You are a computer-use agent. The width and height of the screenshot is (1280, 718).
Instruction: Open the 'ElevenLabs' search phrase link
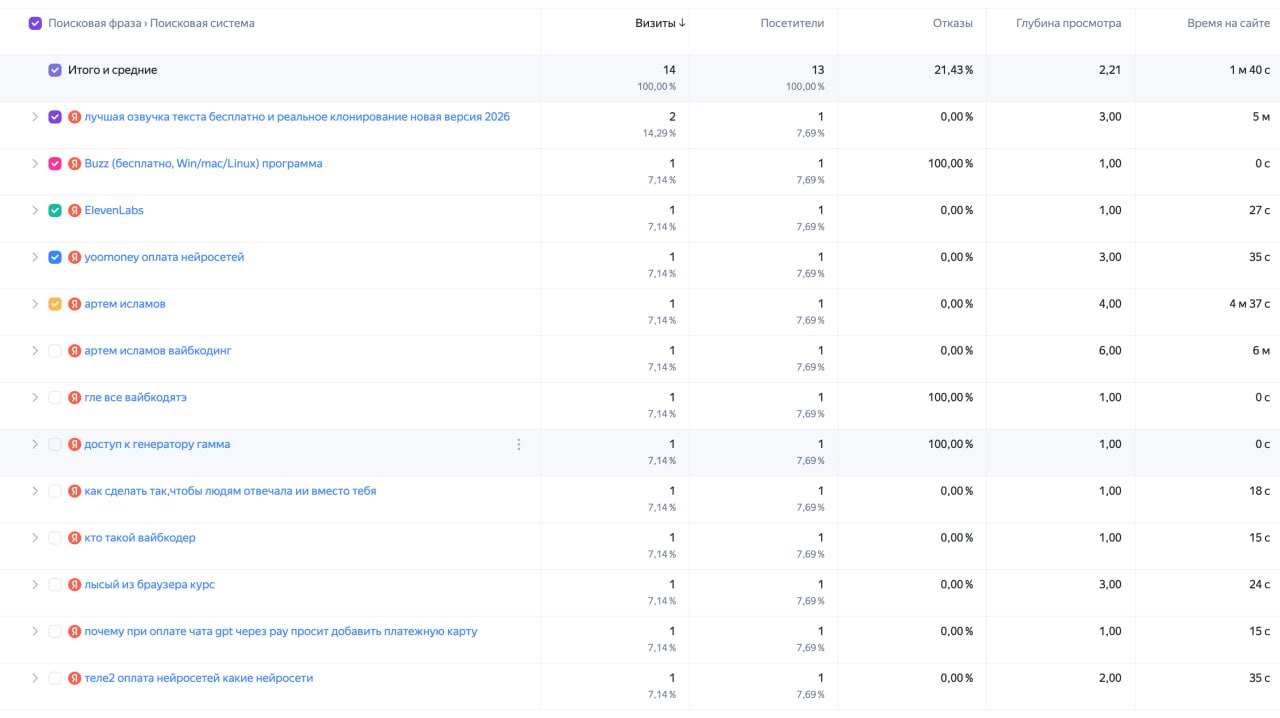coord(114,211)
